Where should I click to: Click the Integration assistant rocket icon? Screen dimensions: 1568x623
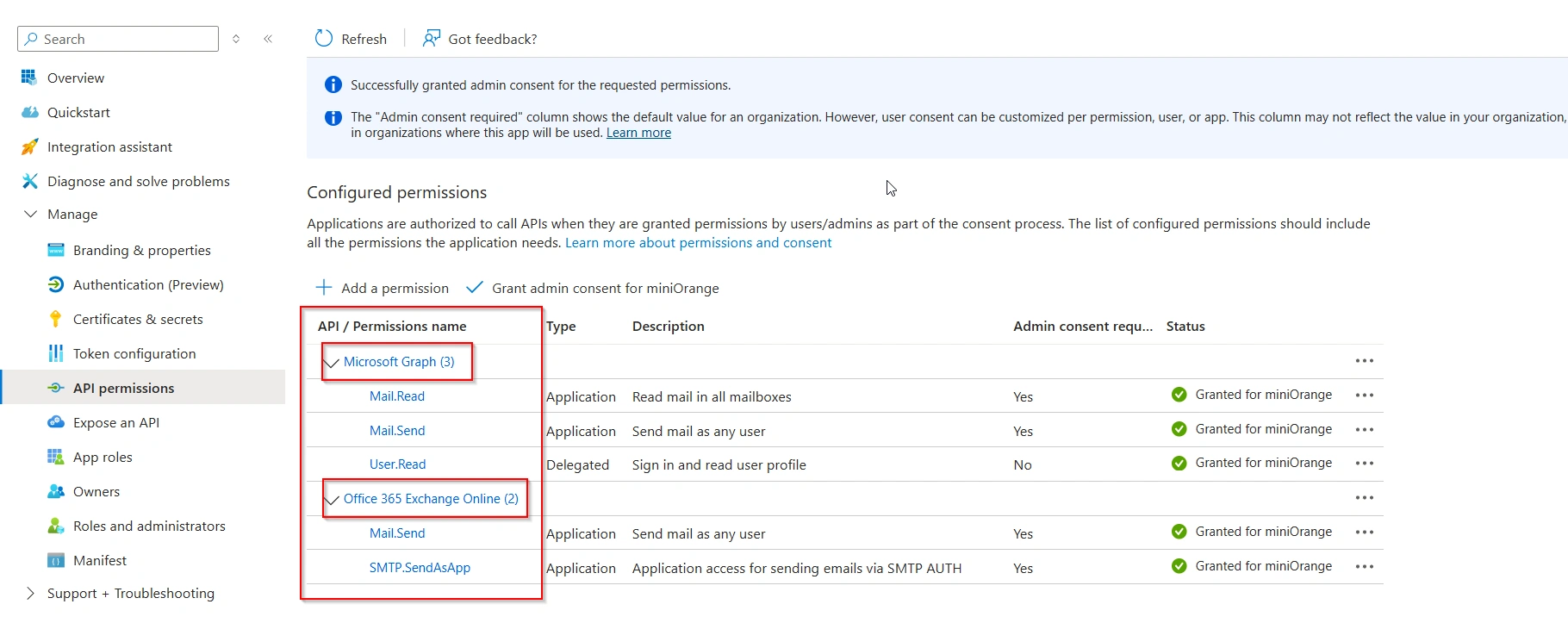click(x=29, y=146)
